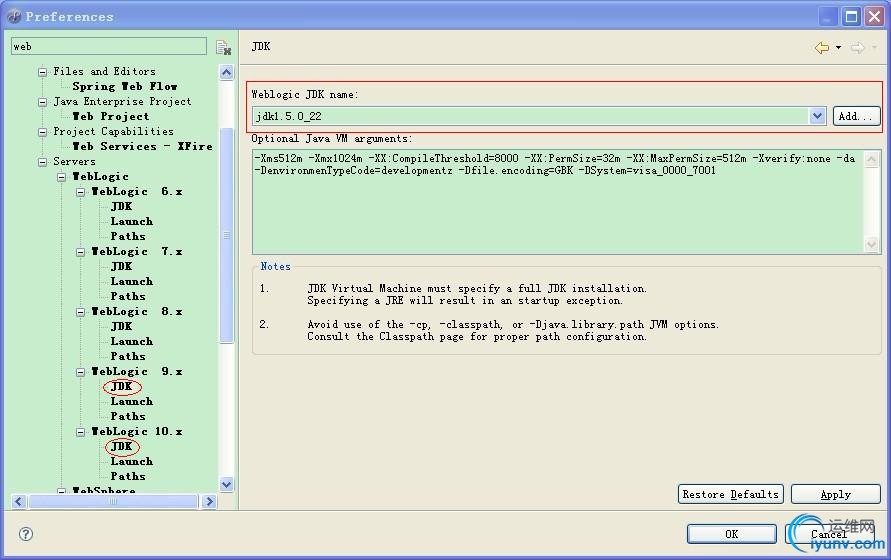
Task: Select Paths under WebLogic 10.x
Action: (128, 476)
